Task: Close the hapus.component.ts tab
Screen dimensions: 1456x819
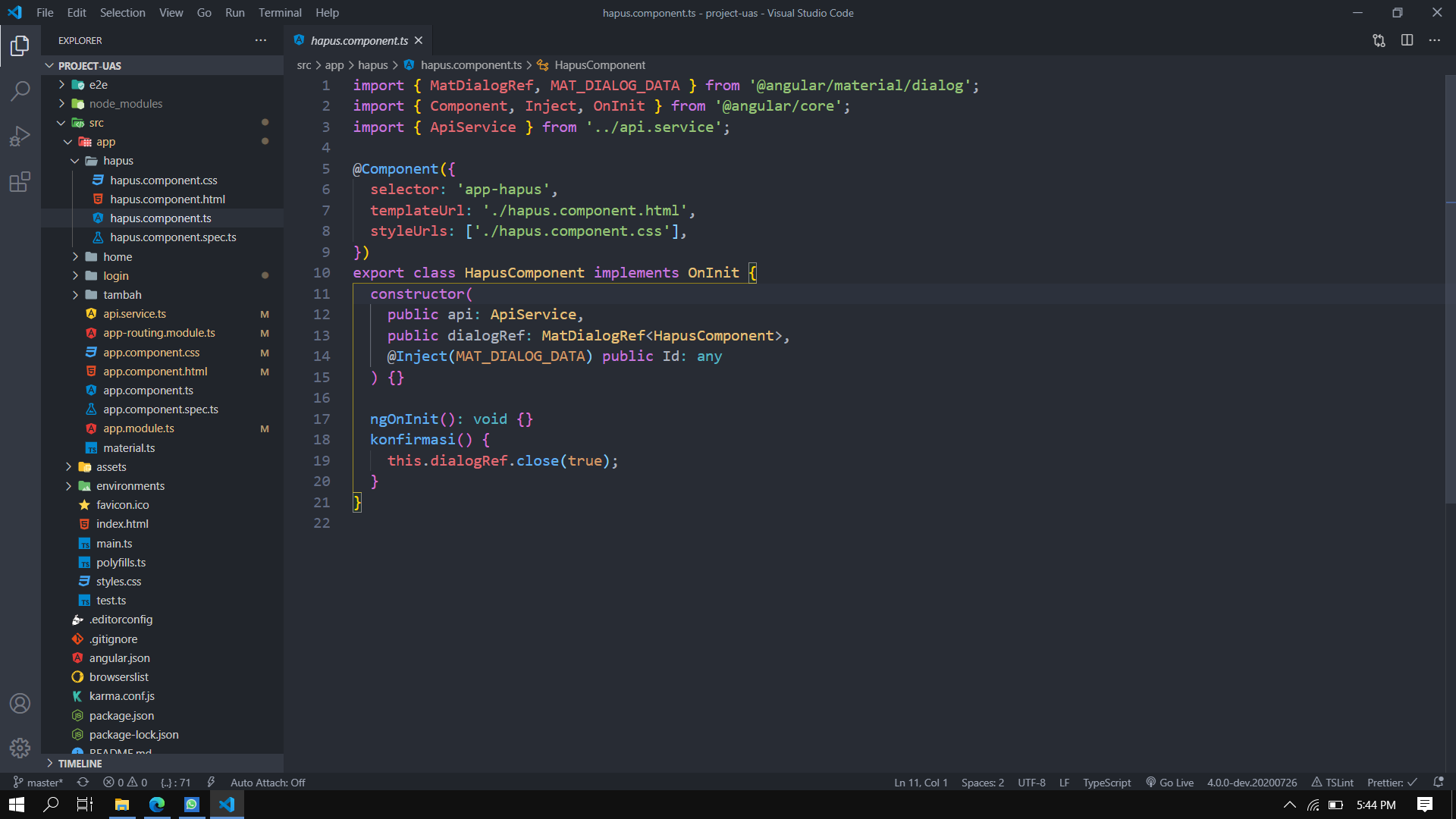Action: click(x=419, y=40)
